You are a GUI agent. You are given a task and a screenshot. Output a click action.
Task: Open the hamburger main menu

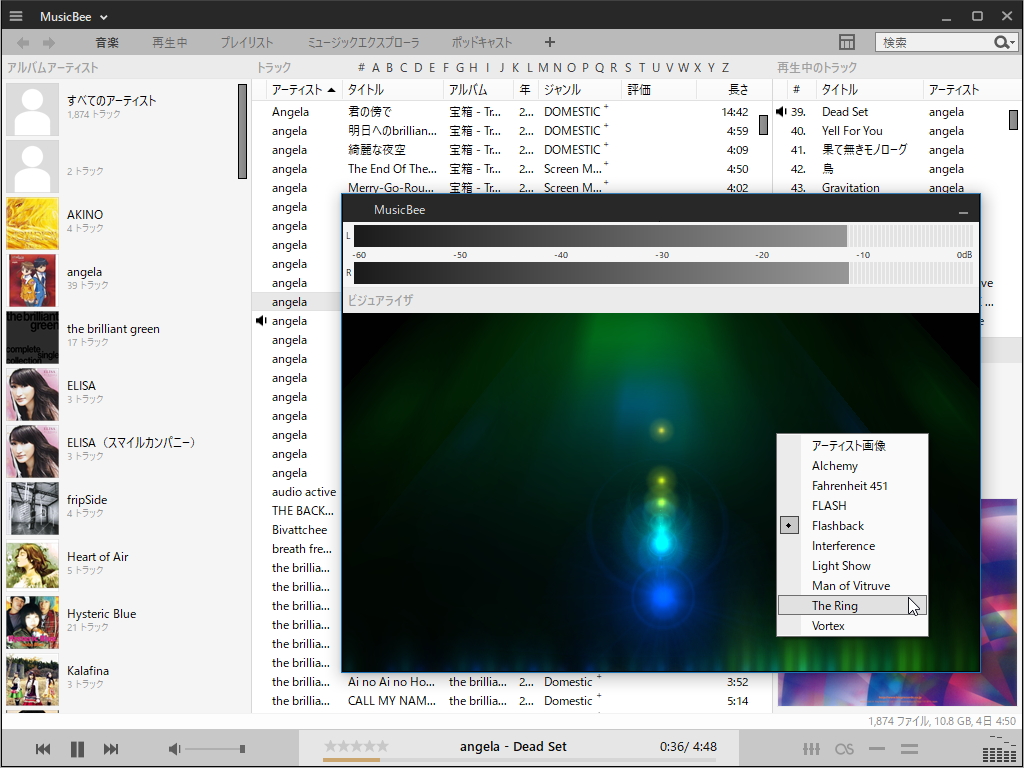[x=16, y=16]
